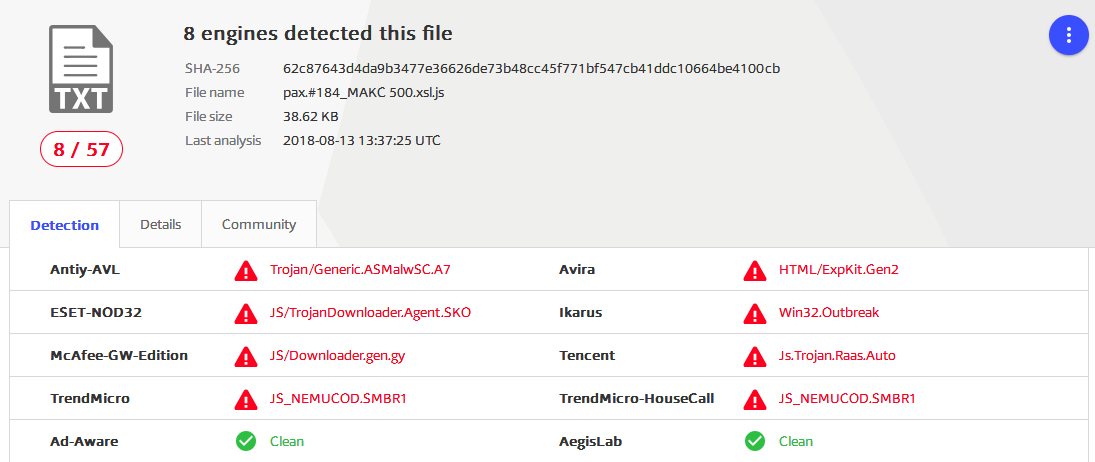Click the Js.Trojan.Raas.Auto detection label
This screenshot has height=462, width=1095.
(837, 356)
